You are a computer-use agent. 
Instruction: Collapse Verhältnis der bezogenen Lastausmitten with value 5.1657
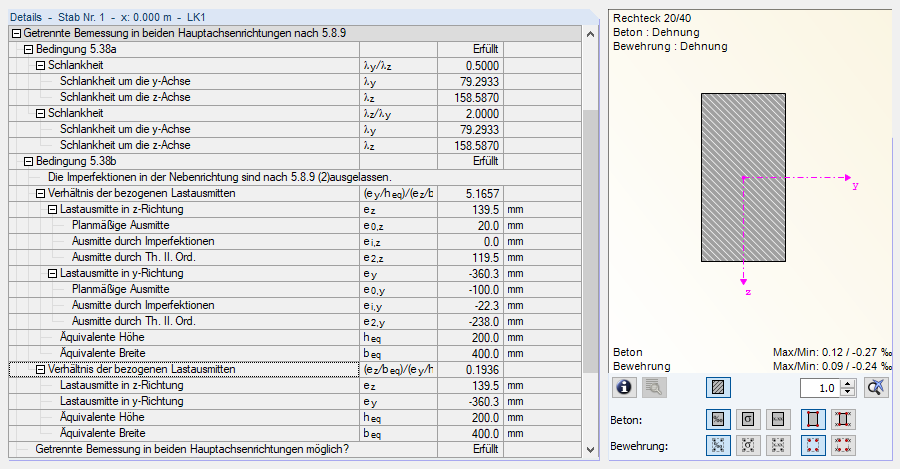(40, 193)
